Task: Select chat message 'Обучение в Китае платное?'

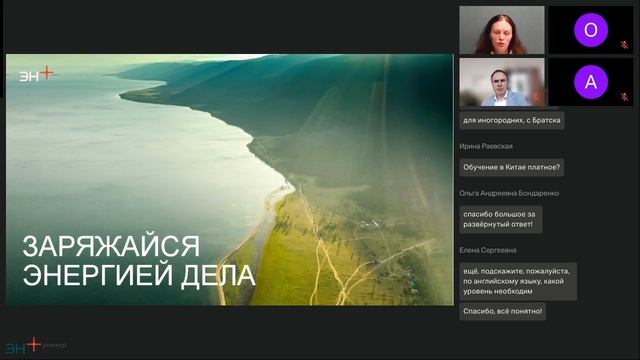Action: [x=512, y=167]
